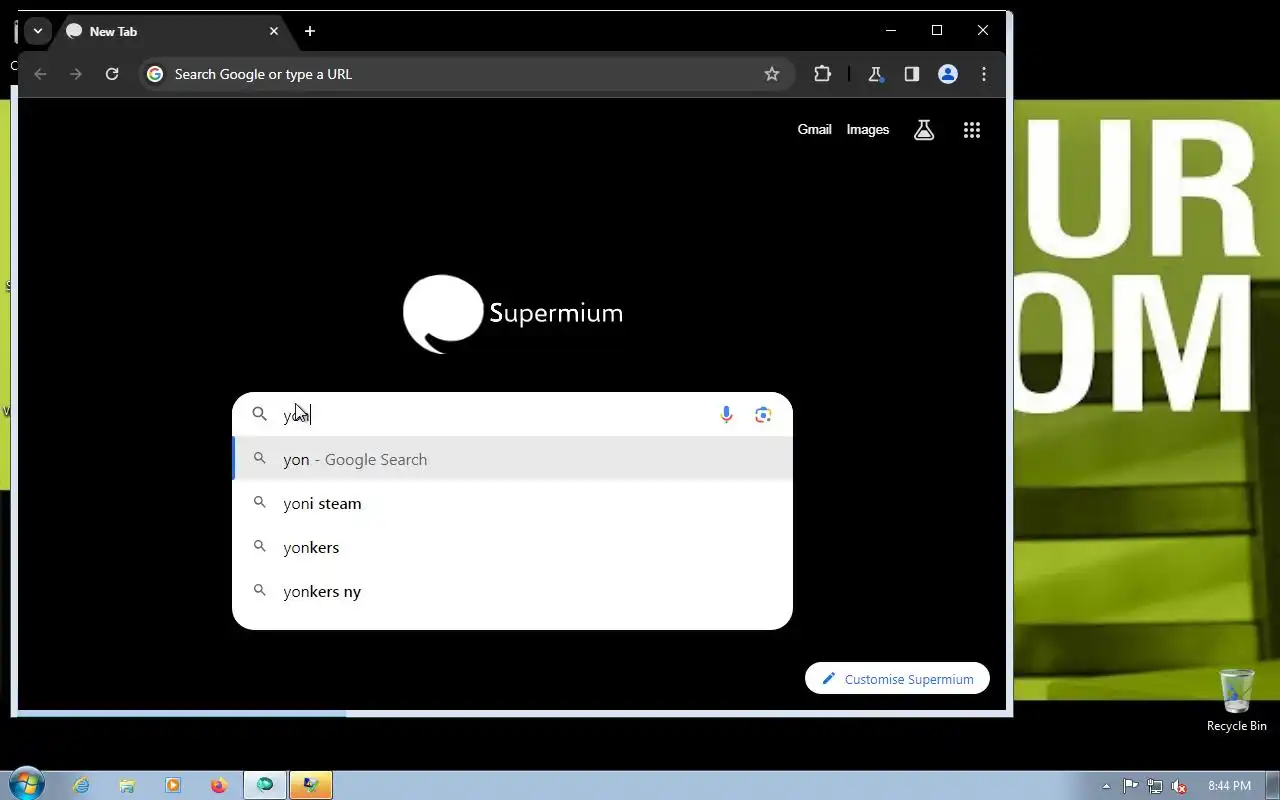Click the highlighted taskbar app next to Supermium
Screen dimensions: 1280x800
tap(311, 786)
